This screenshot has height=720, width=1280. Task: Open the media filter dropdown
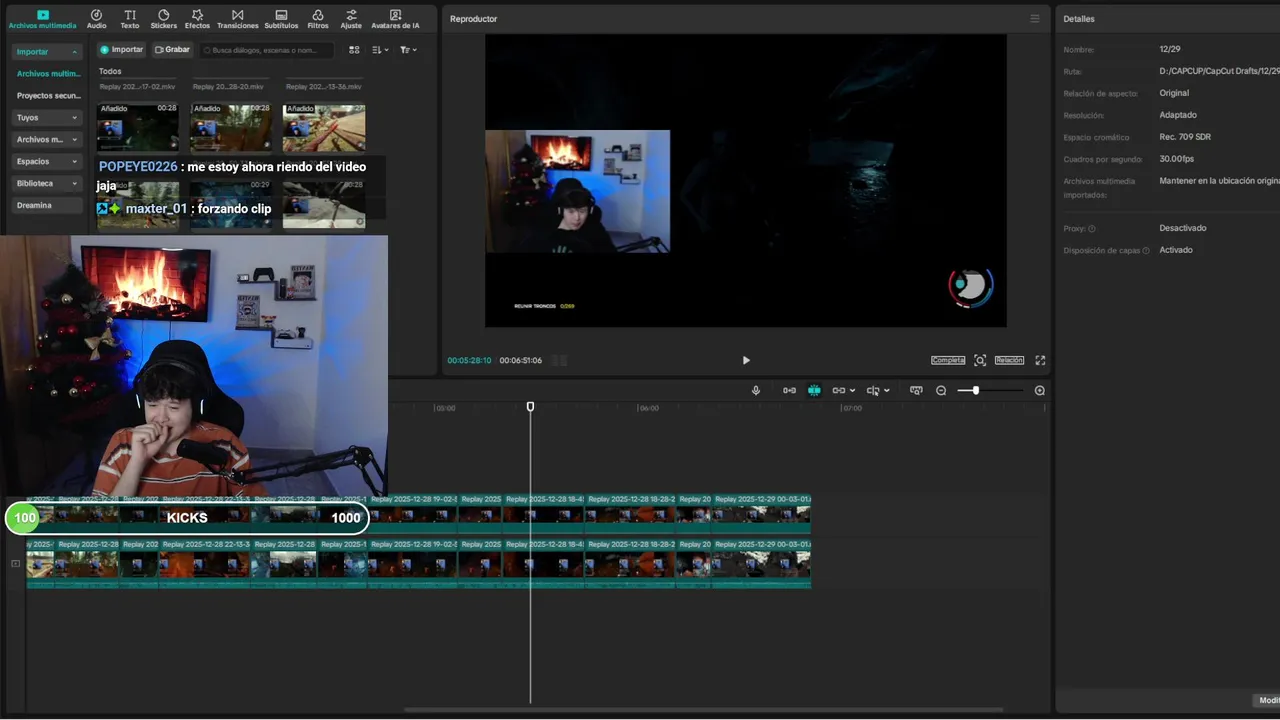[x=408, y=49]
